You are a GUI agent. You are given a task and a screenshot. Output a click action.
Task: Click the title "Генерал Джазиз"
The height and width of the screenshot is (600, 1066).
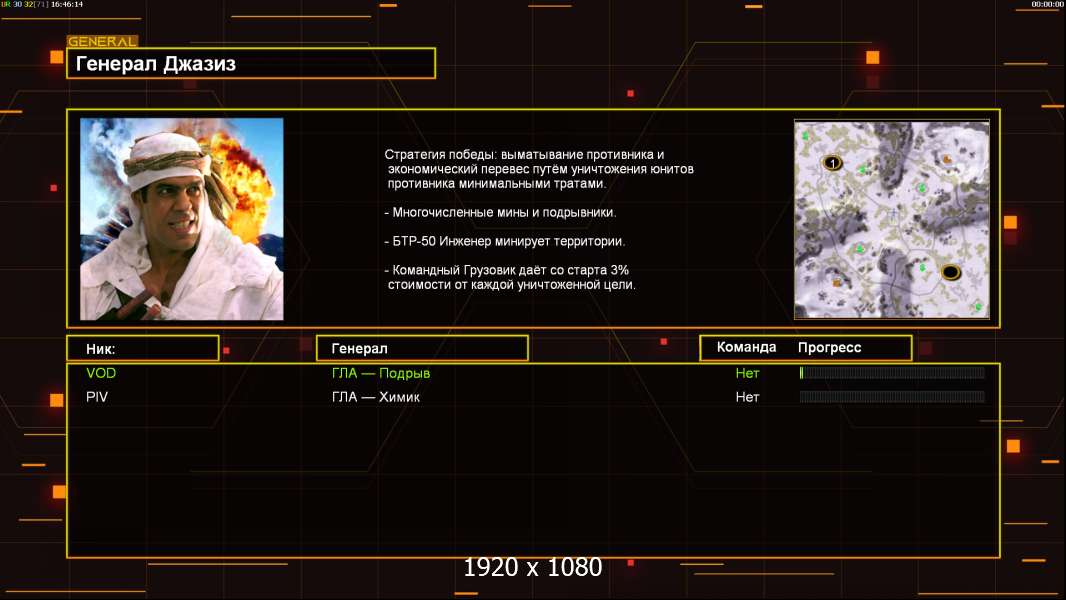pos(156,64)
